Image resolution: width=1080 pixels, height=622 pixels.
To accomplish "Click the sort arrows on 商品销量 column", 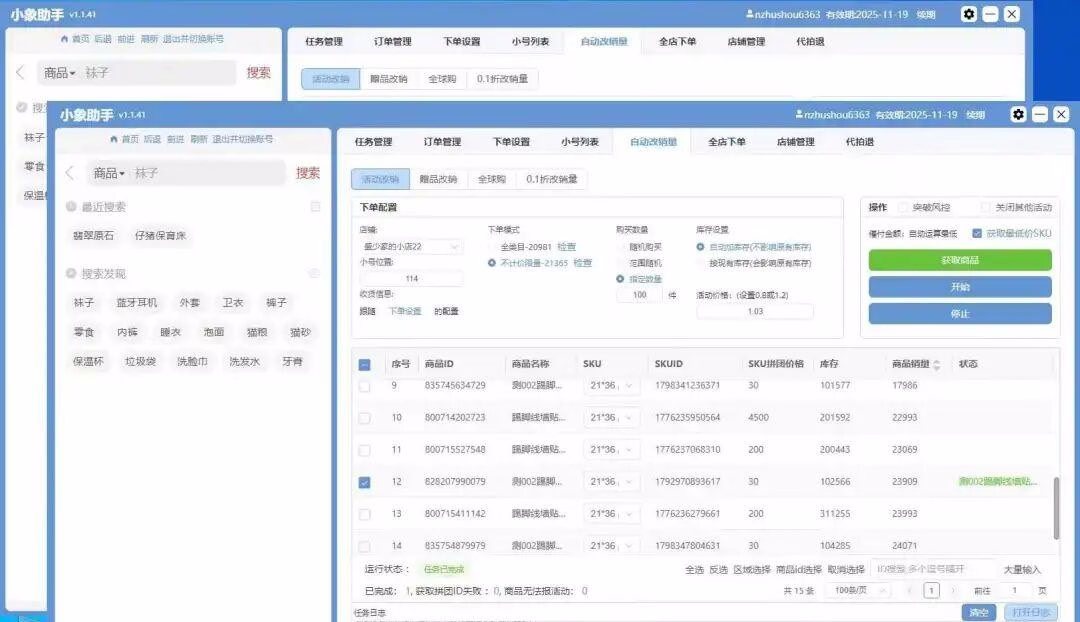I will (x=936, y=365).
